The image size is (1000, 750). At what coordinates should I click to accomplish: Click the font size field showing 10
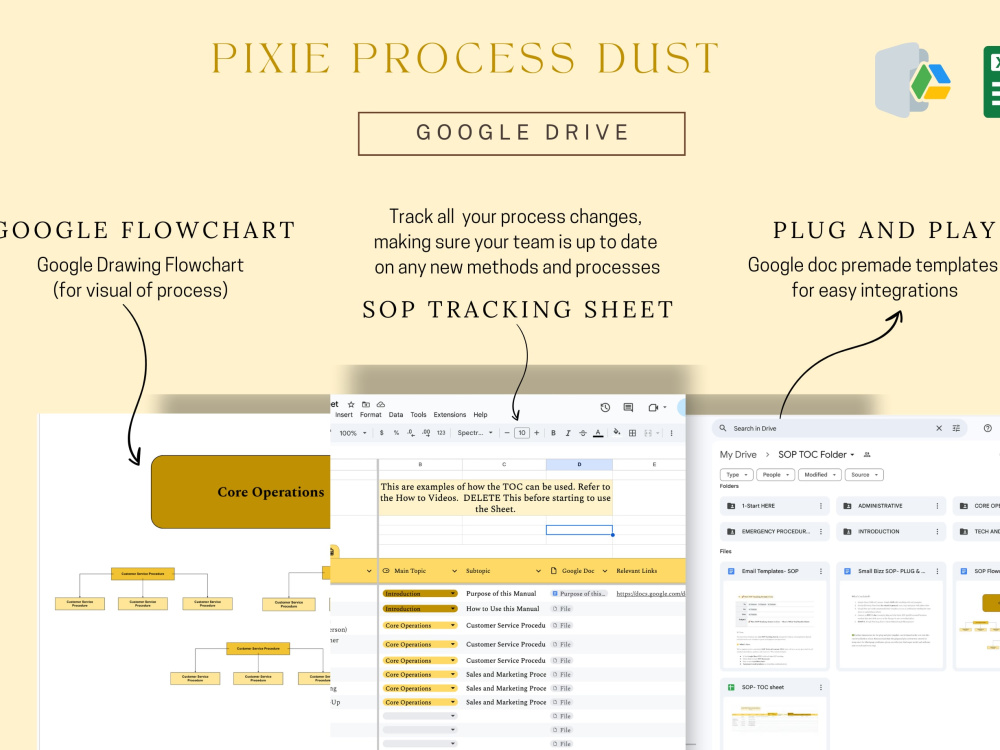tap(522, 433)
